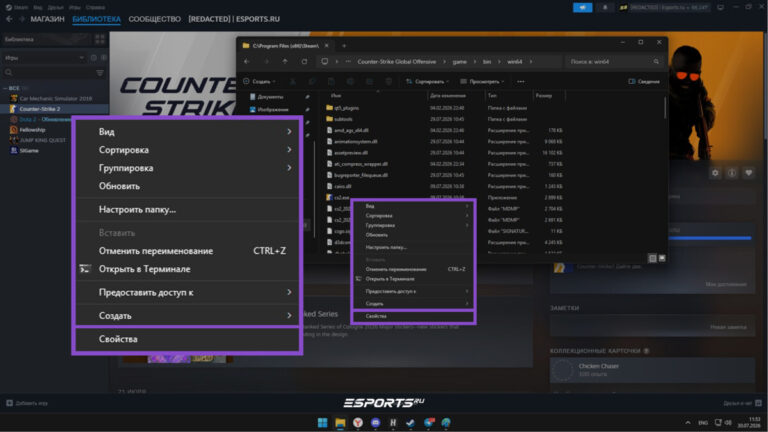768x432 pixels.
Task: Click the delete trash icon in Explorer toolbar
Action: click(388, 81)
